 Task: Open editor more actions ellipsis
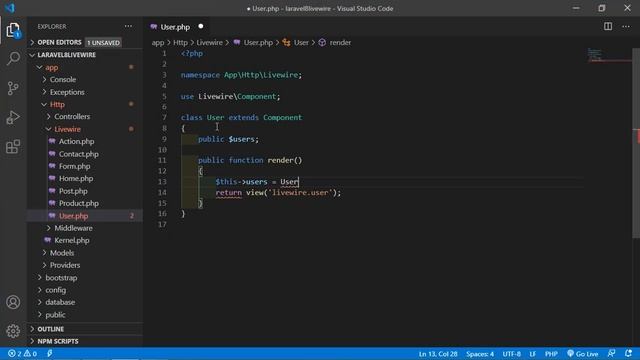(626, 27)
